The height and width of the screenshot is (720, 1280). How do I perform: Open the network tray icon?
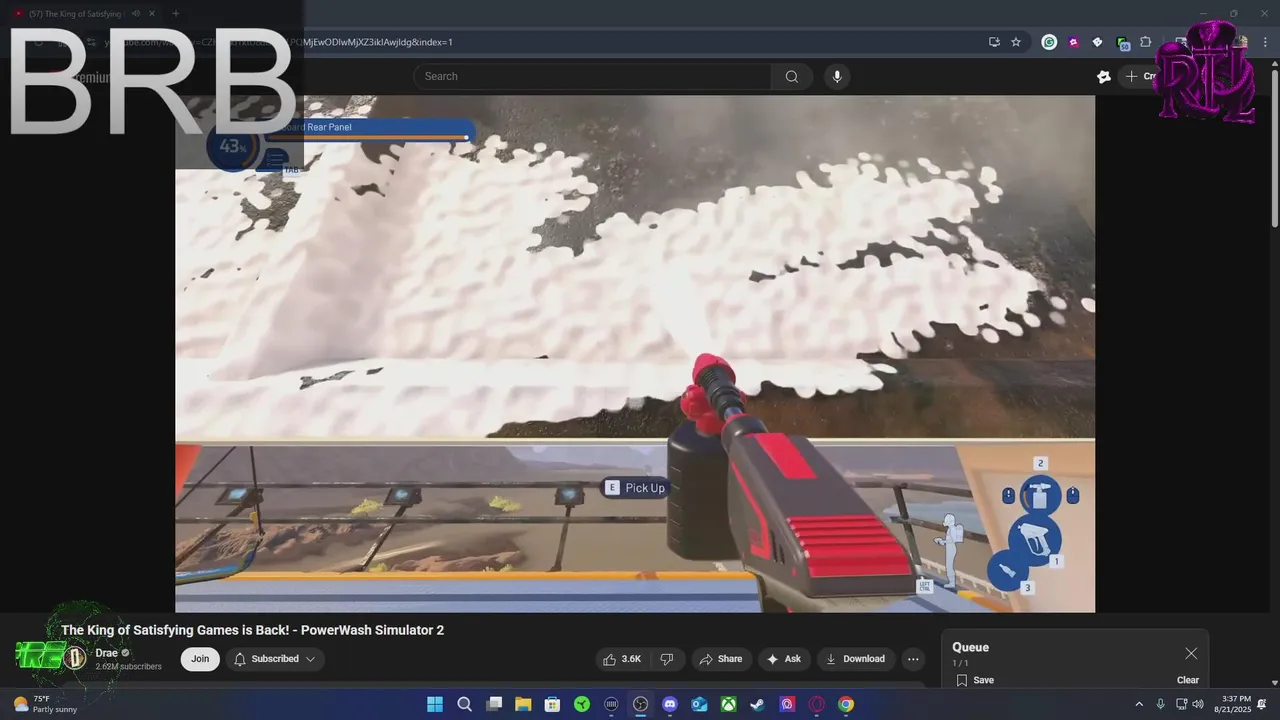pyautogui.click(x=1182, y=704)
